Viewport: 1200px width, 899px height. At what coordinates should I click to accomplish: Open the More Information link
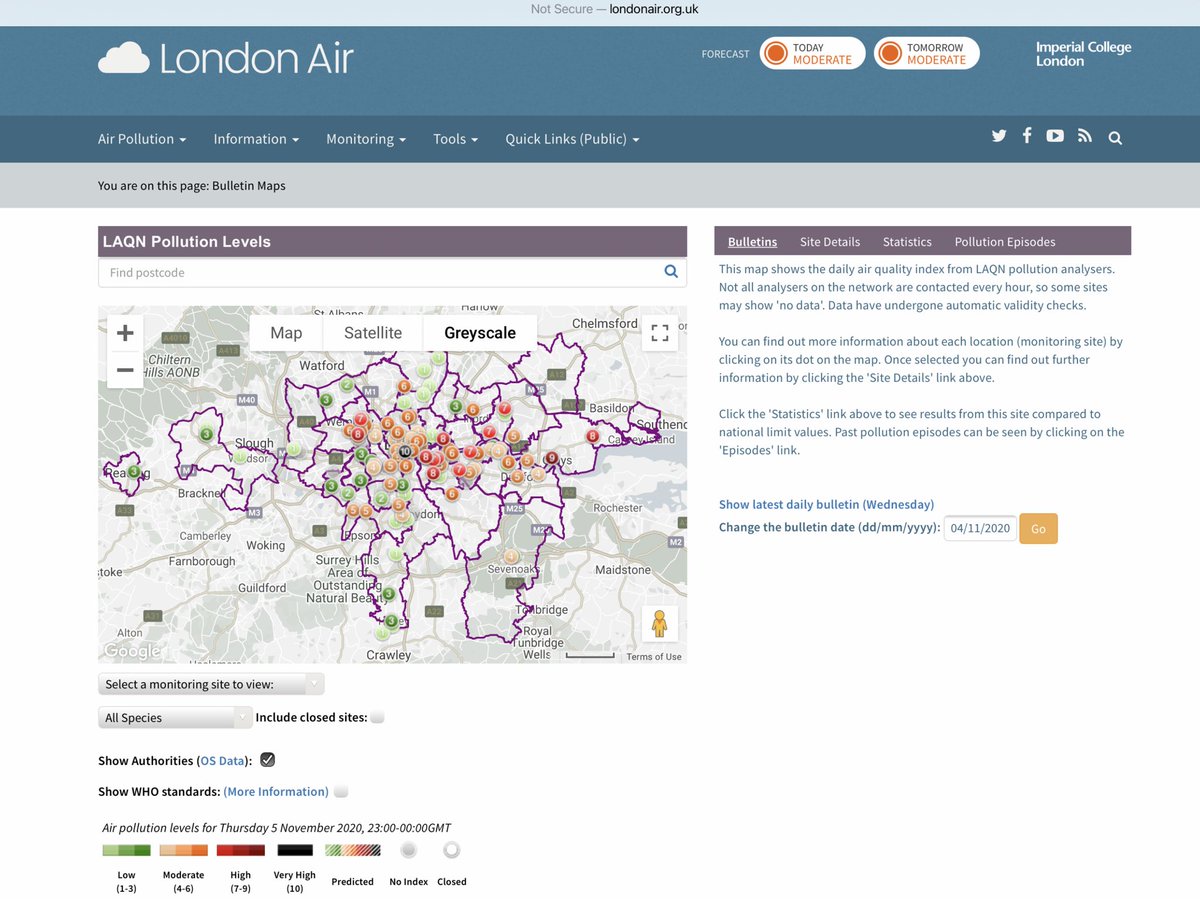click(276, 791)
